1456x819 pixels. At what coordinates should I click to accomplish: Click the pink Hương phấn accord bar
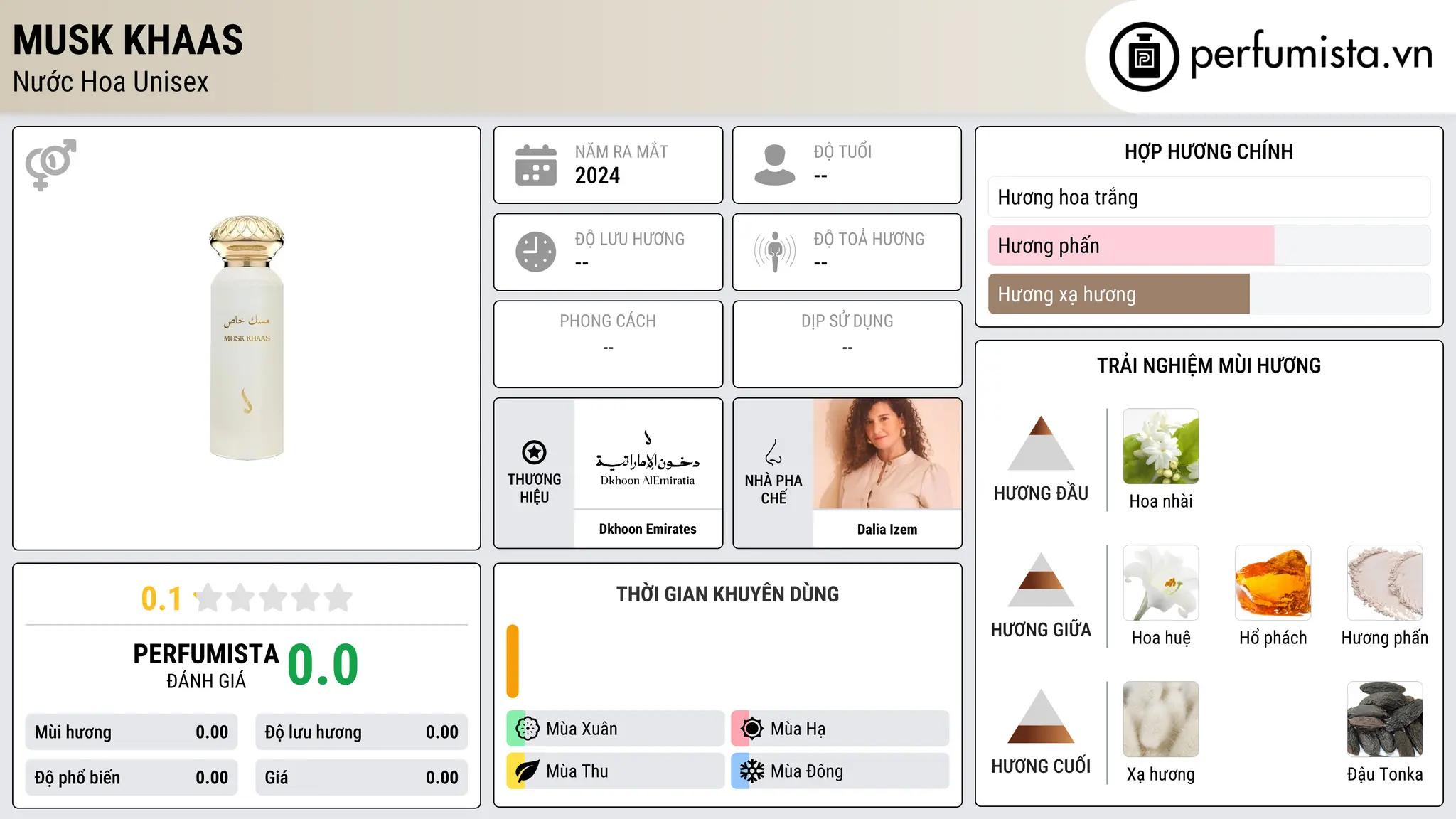[1131, 245]
